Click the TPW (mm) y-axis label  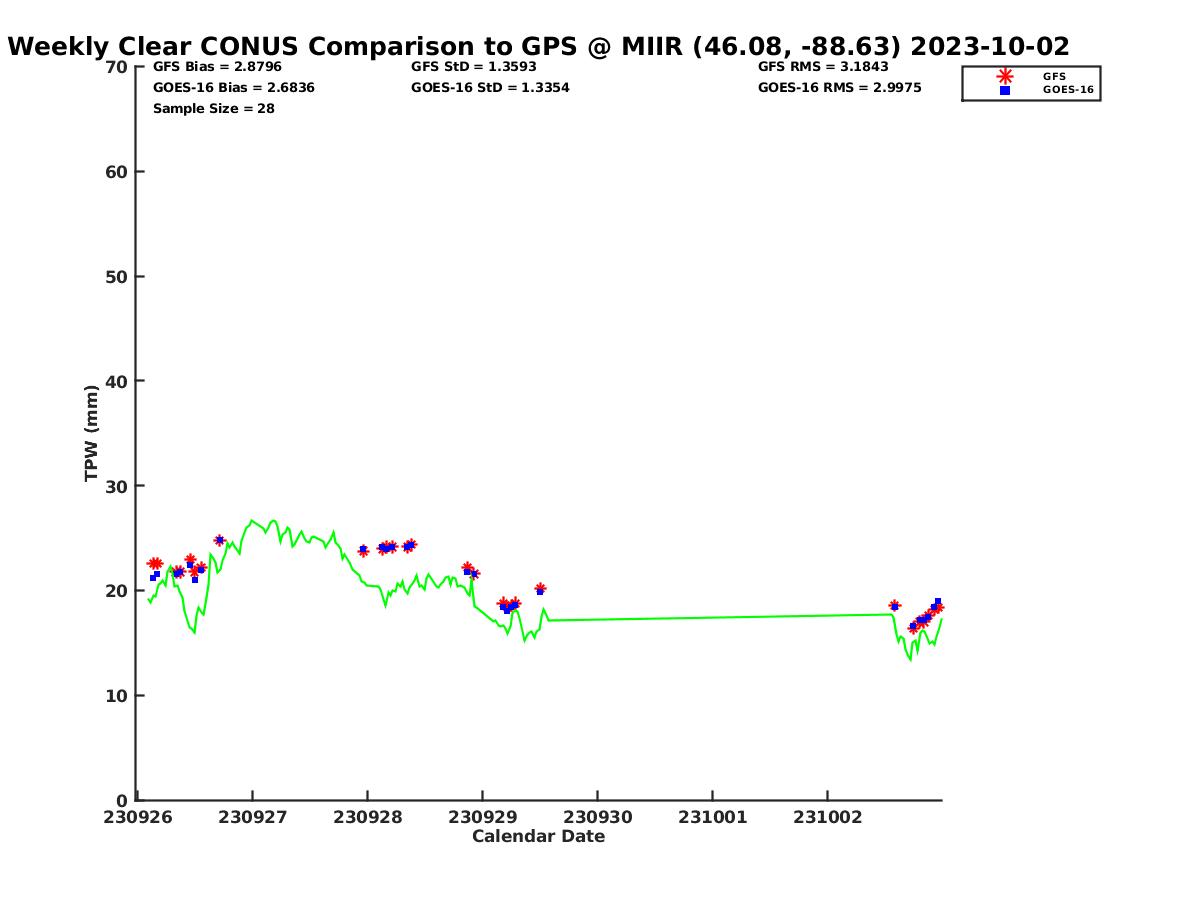point(92,433)
